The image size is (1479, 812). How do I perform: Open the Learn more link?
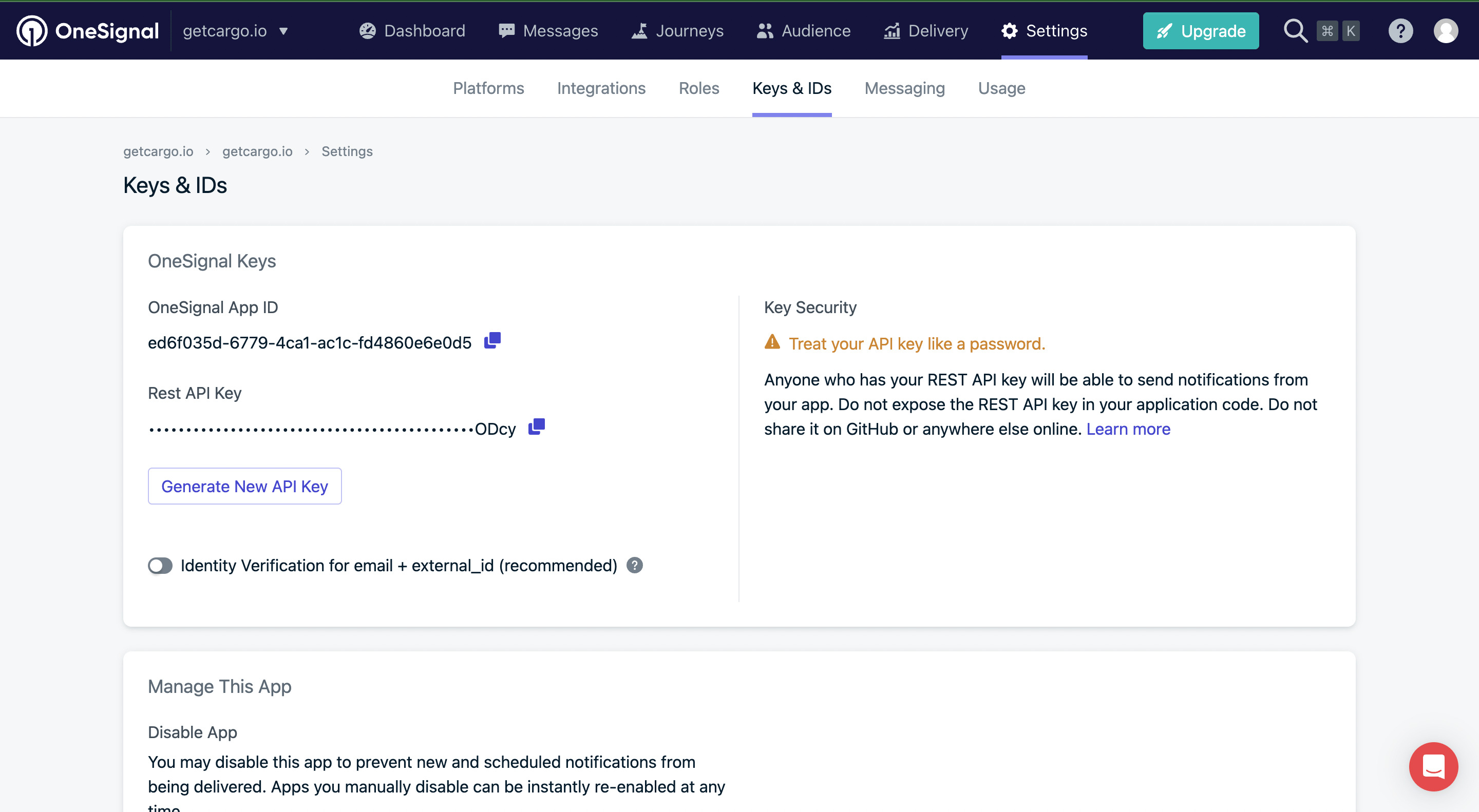1128,429
